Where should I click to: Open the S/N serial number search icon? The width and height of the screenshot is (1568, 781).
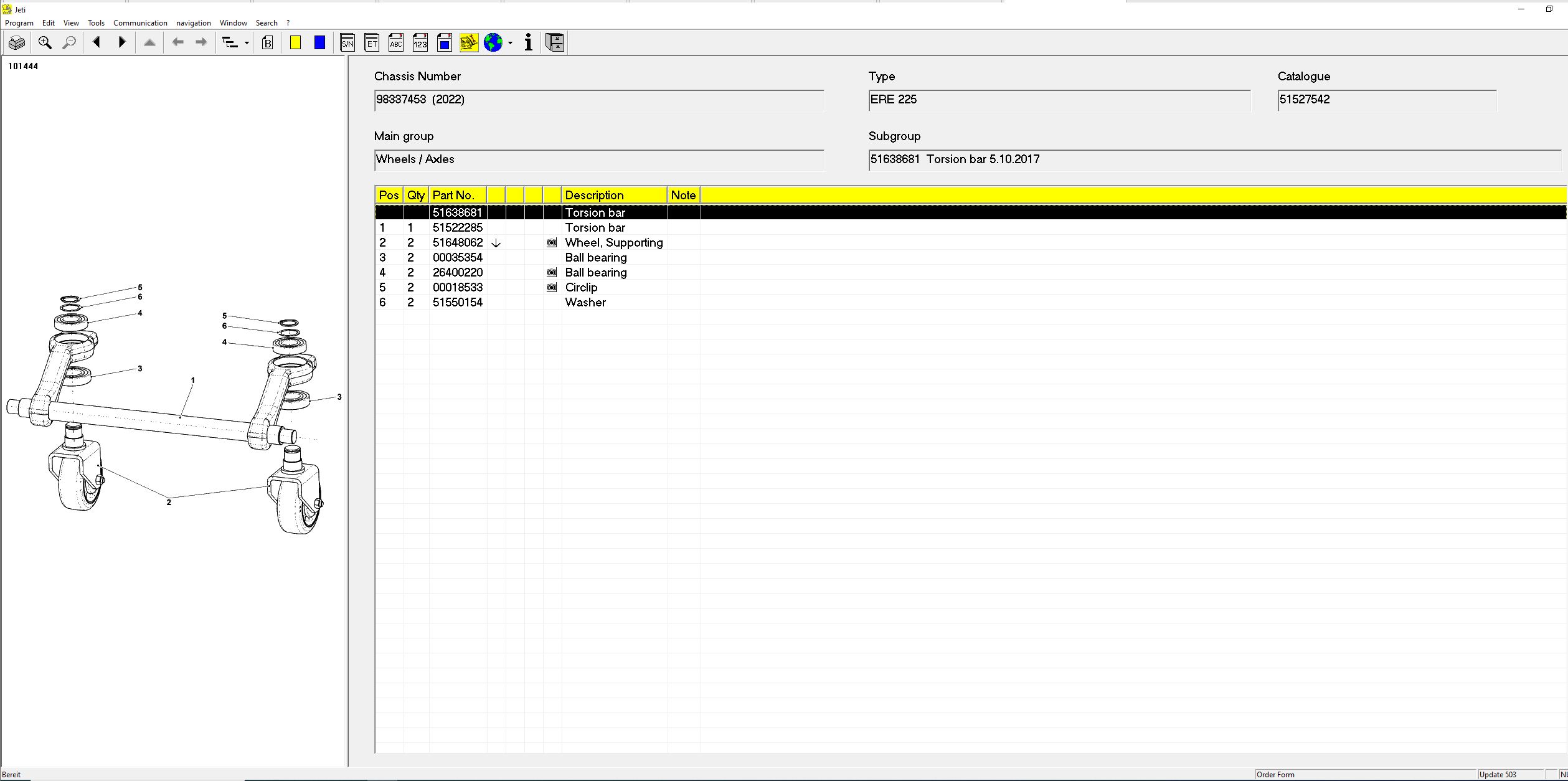coord(347,42)
